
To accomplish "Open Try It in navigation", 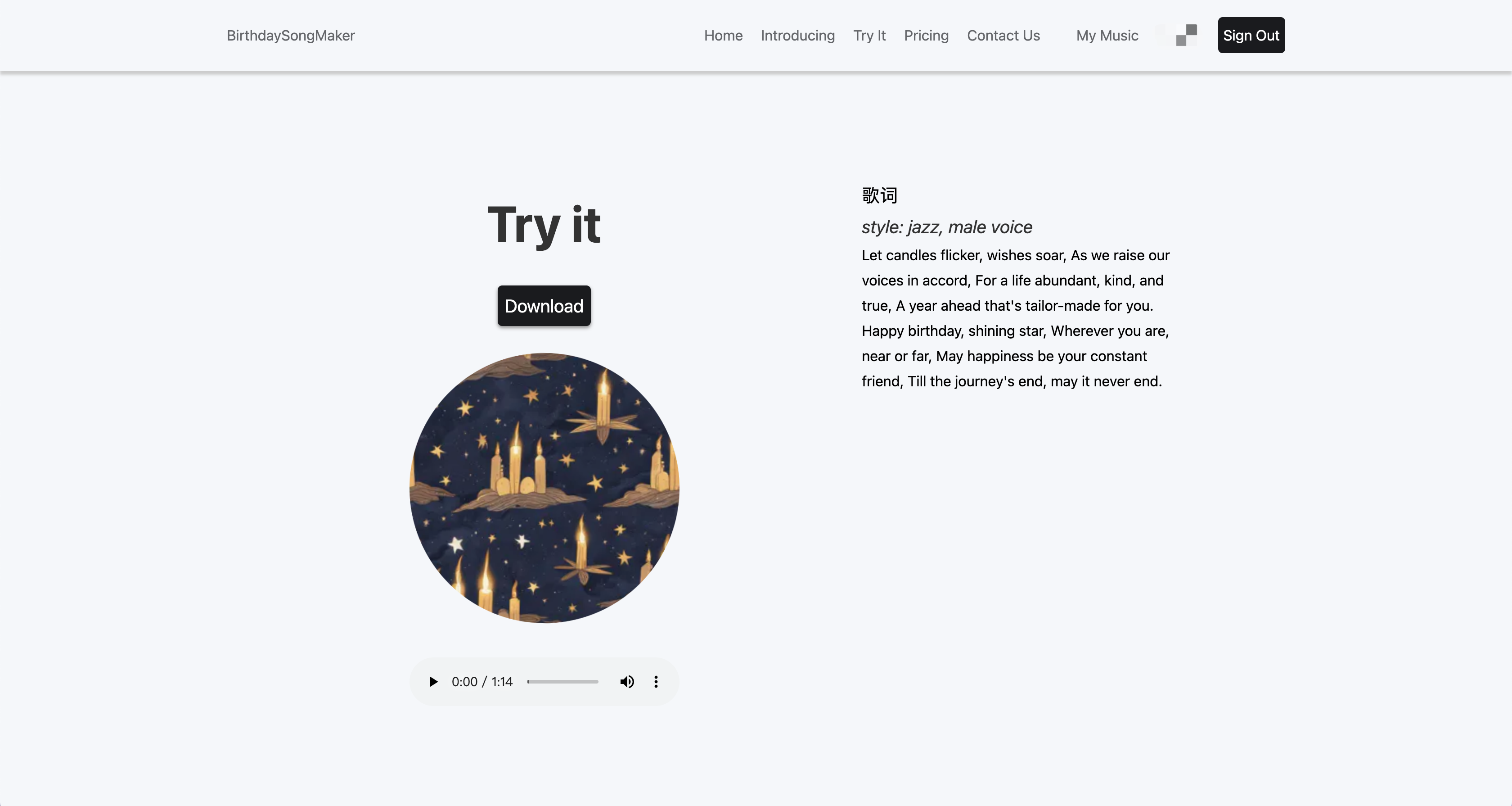I will 869,35.
